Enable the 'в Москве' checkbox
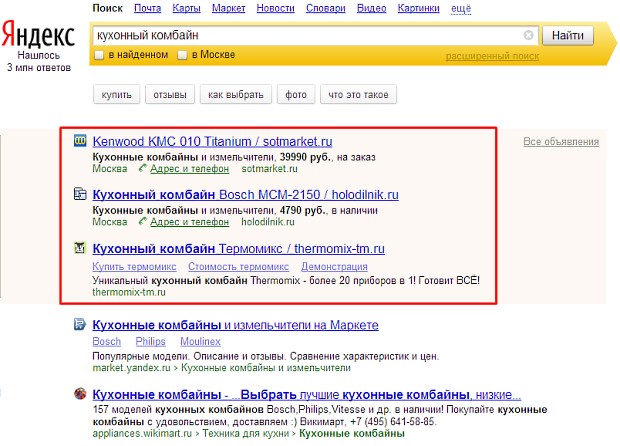The height and width of the screenshot is (446, 620). (x=182, y=55)
